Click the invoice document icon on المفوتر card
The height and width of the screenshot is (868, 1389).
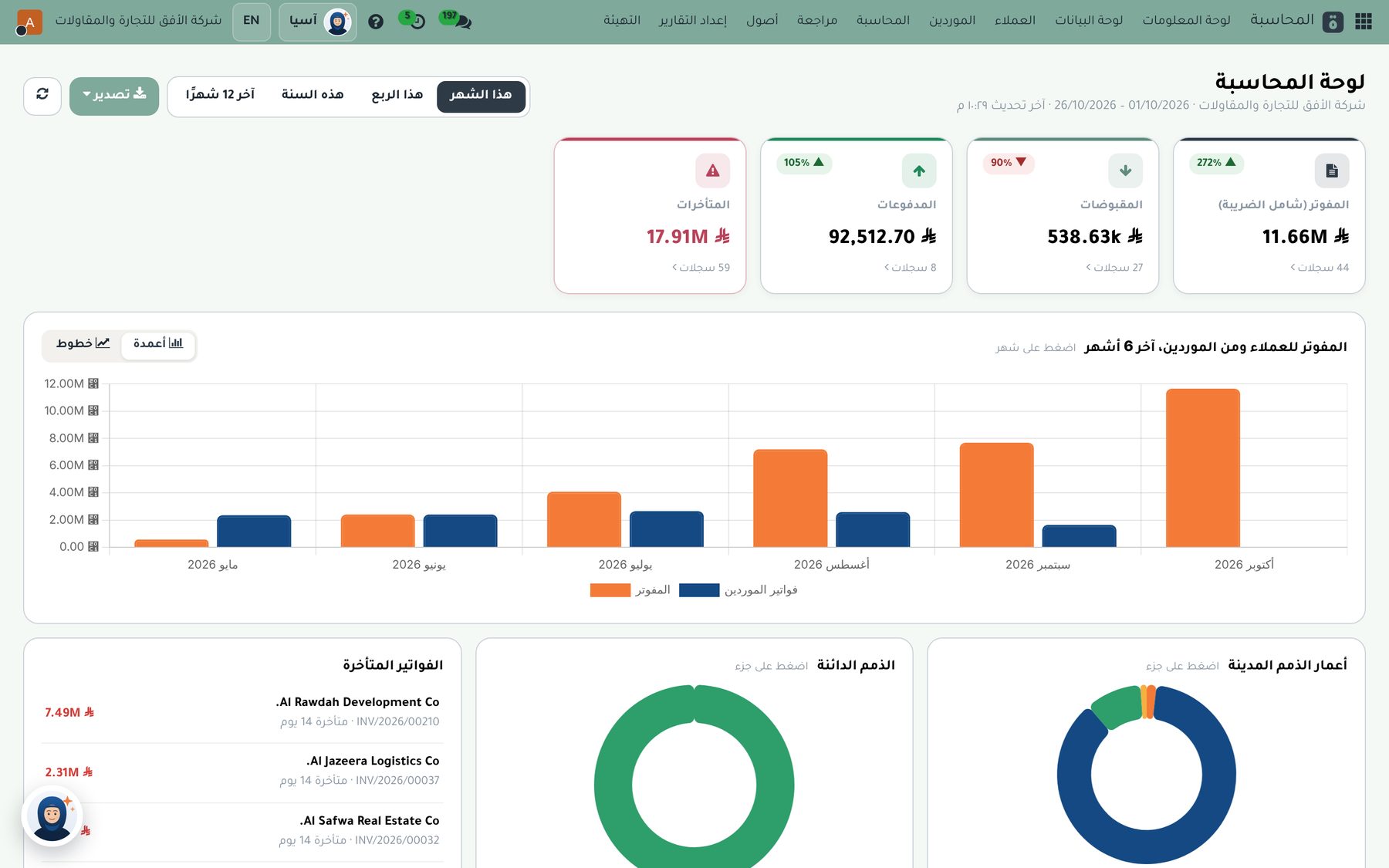(x=1332, y=171)
